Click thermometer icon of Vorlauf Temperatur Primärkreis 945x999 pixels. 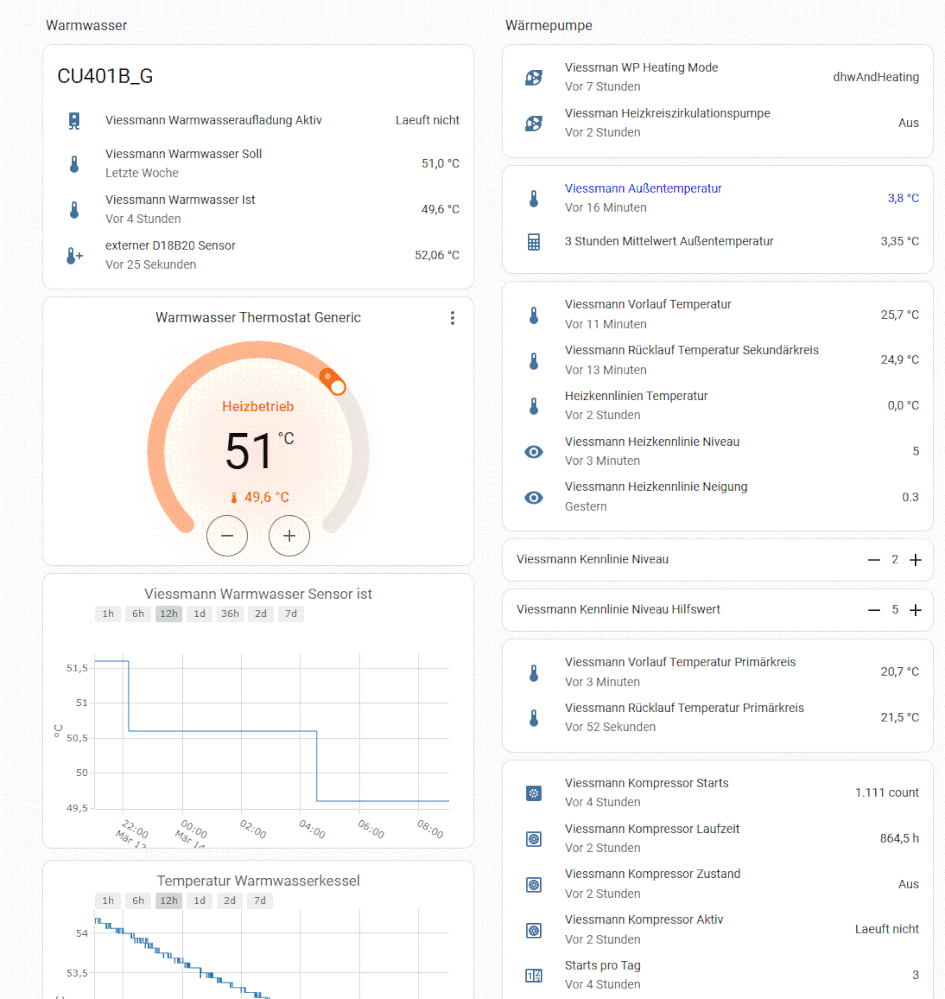coord(534,673)
